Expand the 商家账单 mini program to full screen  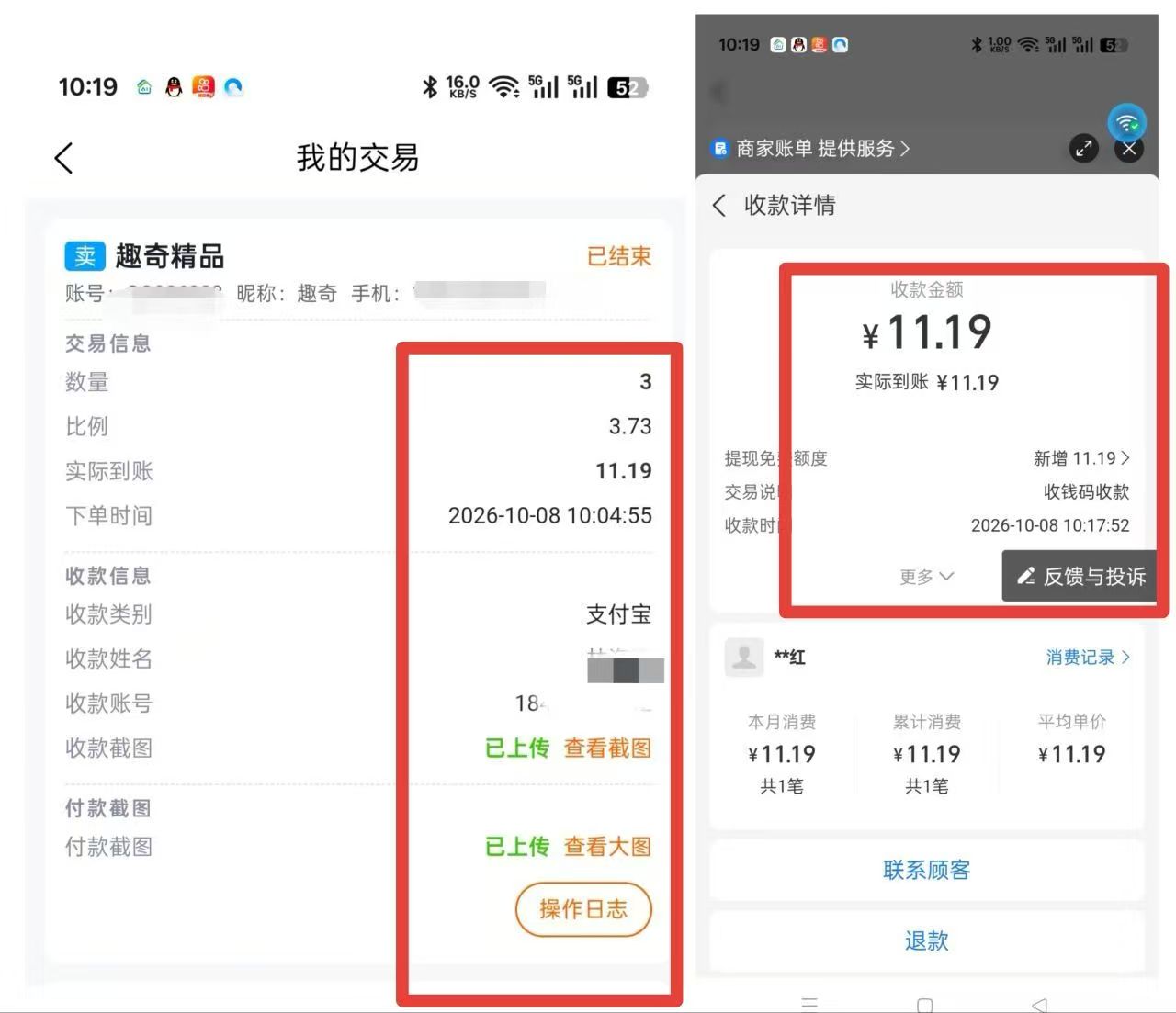[1084, 148]
